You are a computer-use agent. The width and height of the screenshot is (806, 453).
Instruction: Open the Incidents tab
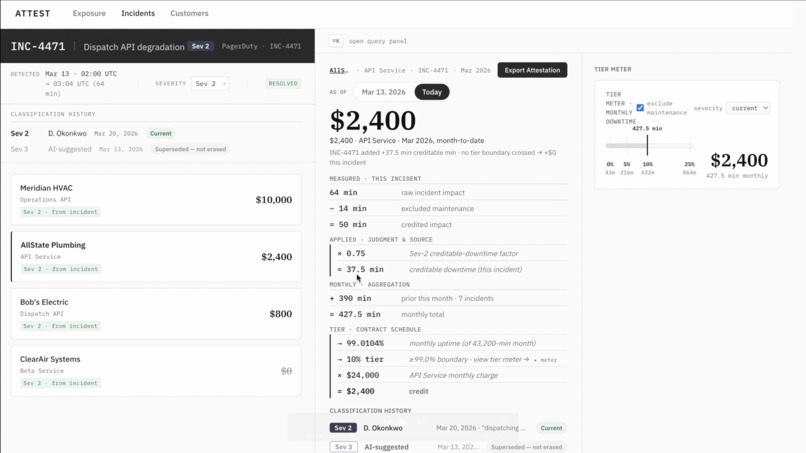[138, 13]
